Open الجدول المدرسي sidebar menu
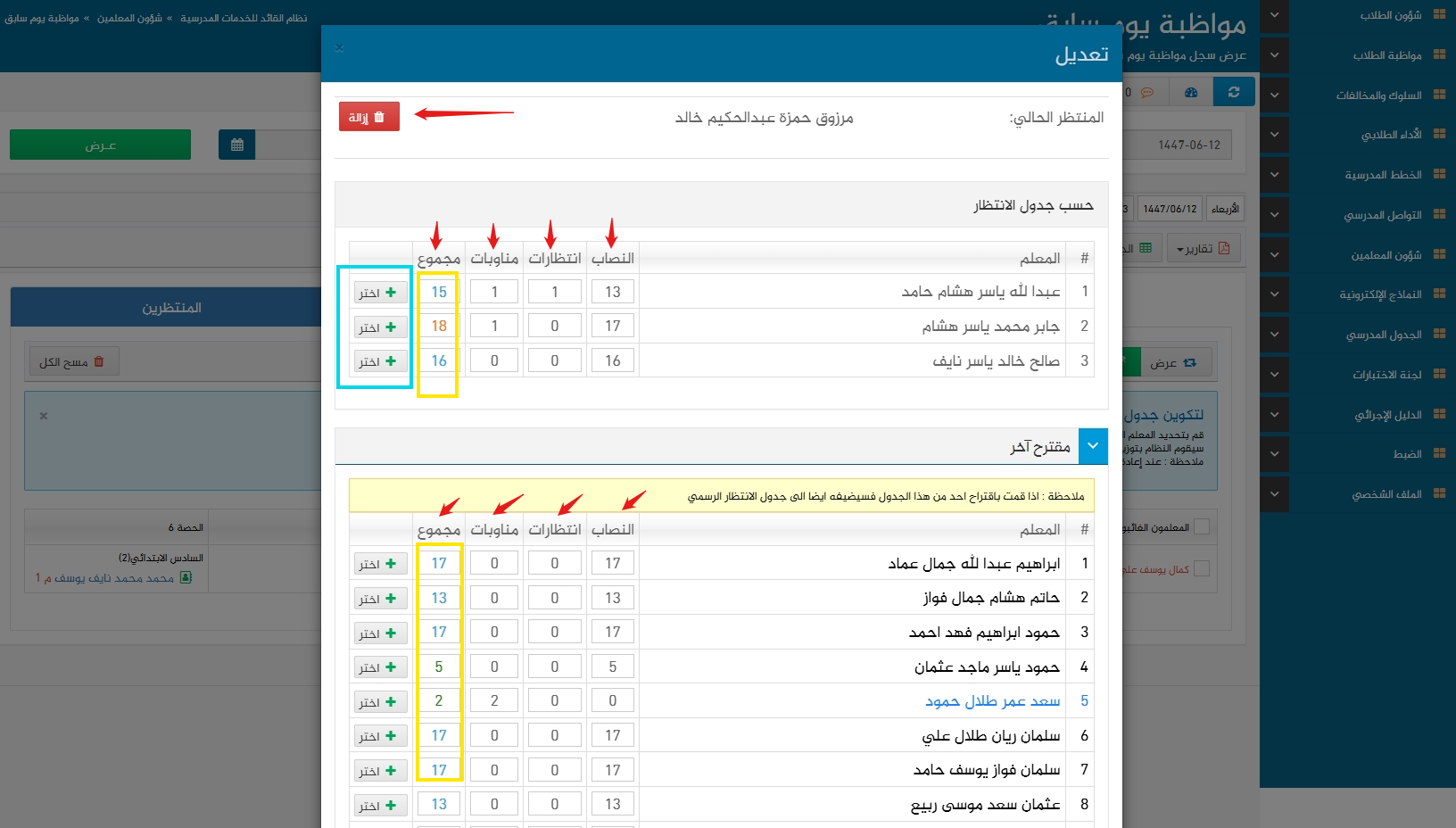1456x828 pixels. click(x=1383, y=335)
